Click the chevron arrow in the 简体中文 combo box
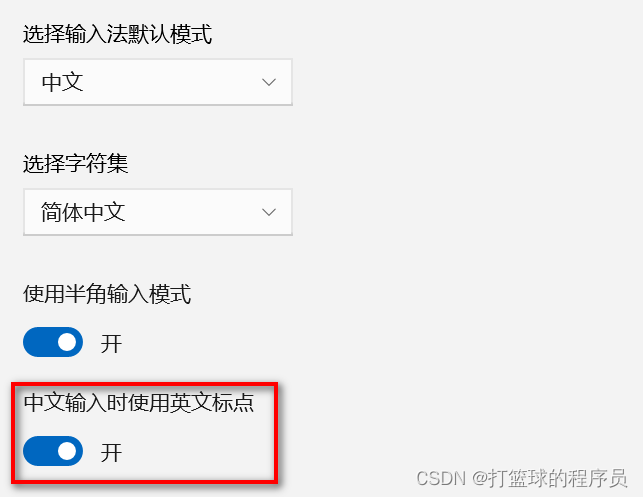Screen dimensions: 643x497 (x=269, y=212)
